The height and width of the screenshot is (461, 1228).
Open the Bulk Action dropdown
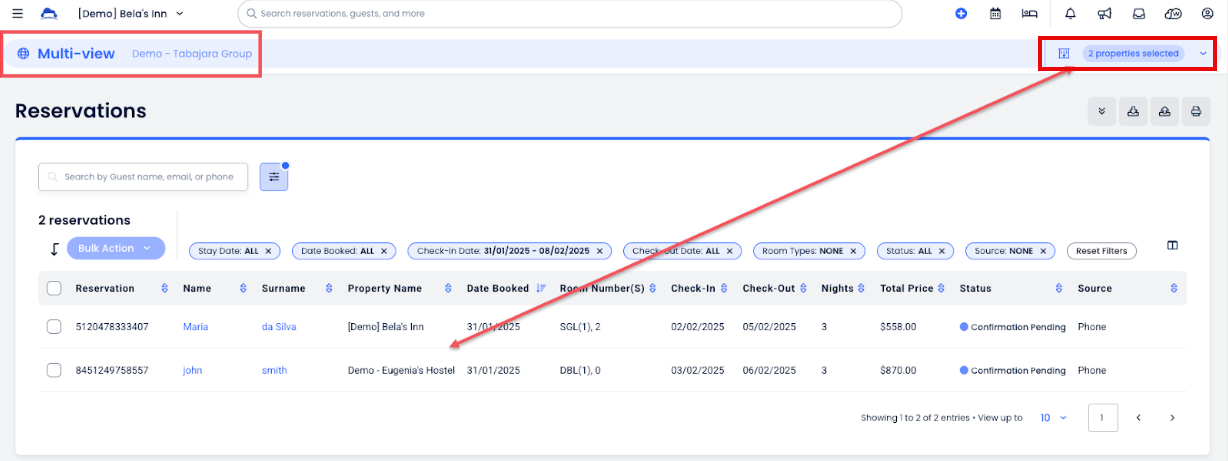tap(115, 248)
